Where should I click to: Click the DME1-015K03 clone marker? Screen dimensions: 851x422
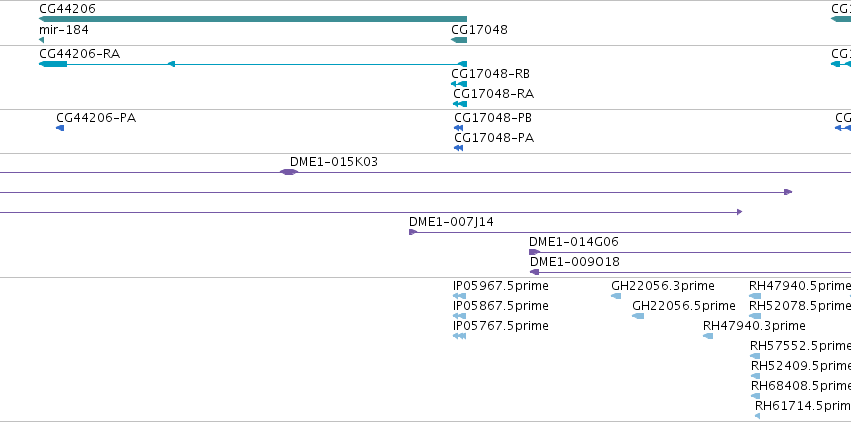click(x=289, y=172)
